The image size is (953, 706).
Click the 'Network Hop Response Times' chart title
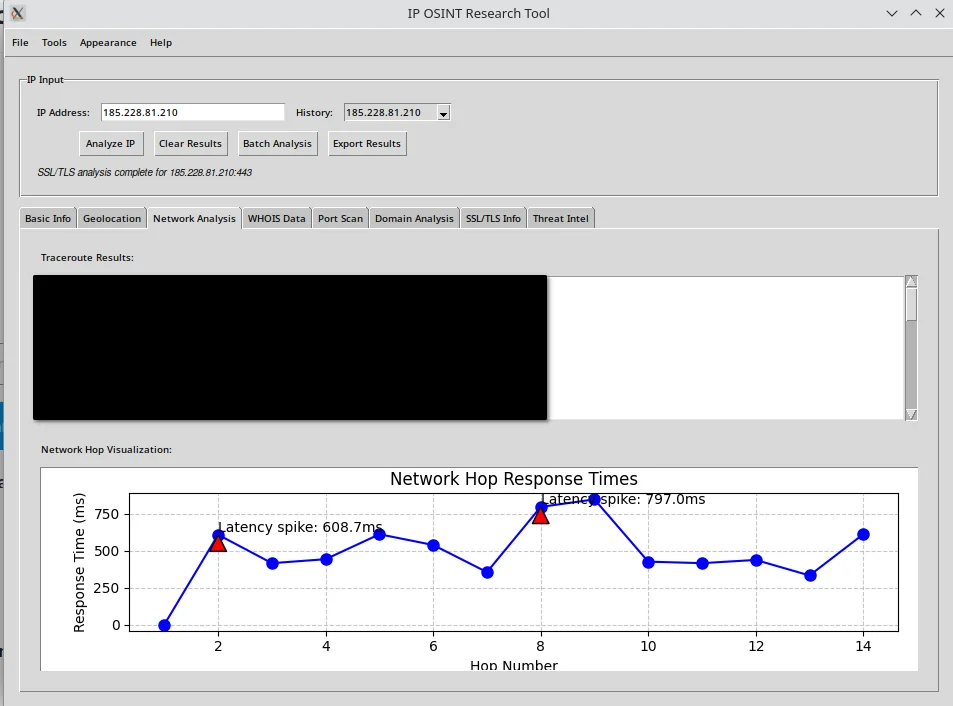(x=514, y=479)
